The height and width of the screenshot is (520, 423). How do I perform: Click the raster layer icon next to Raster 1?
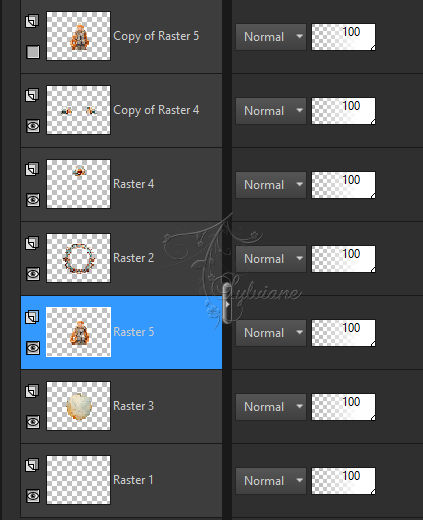coord(32,465)
